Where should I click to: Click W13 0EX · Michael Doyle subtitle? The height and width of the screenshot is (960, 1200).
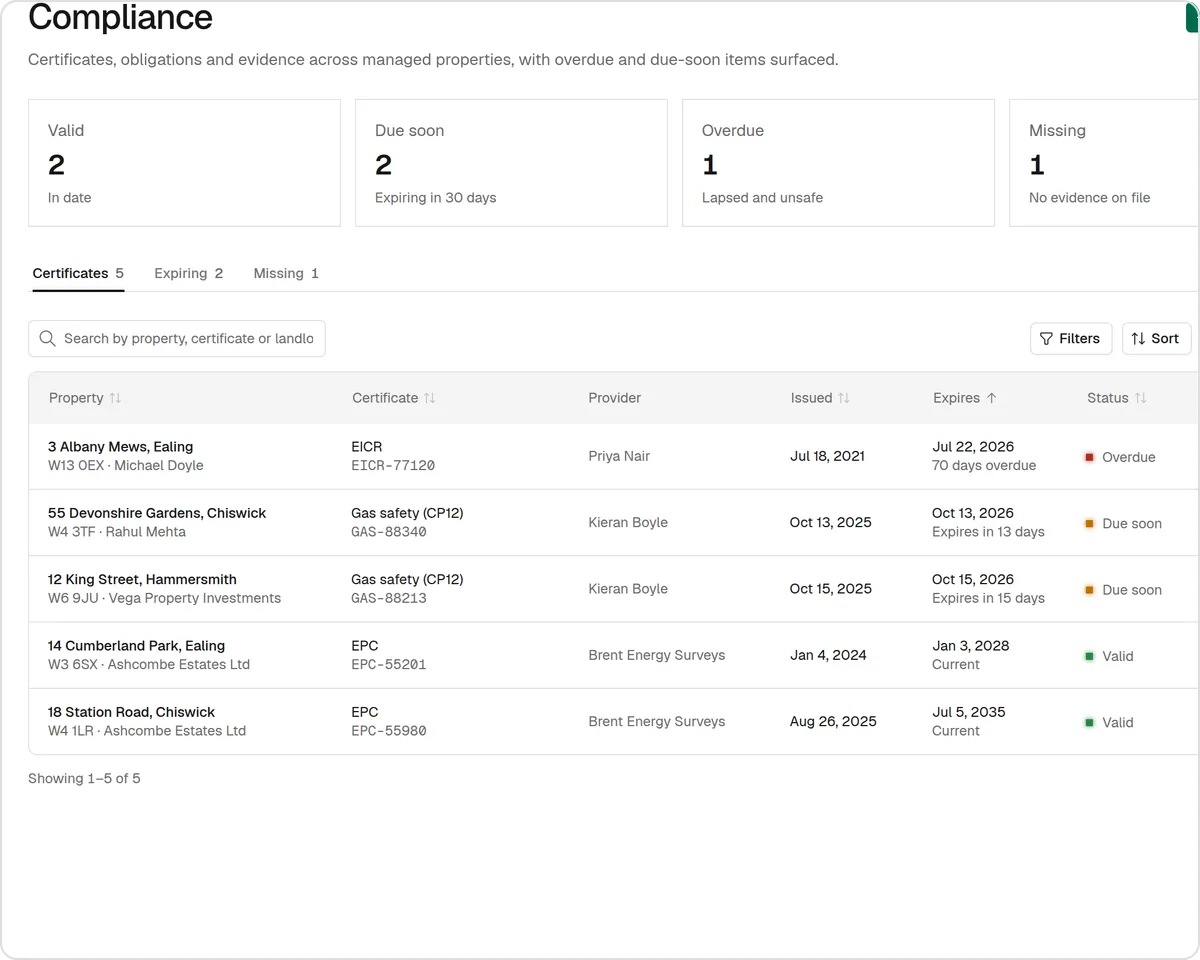[x=126, y=466]
